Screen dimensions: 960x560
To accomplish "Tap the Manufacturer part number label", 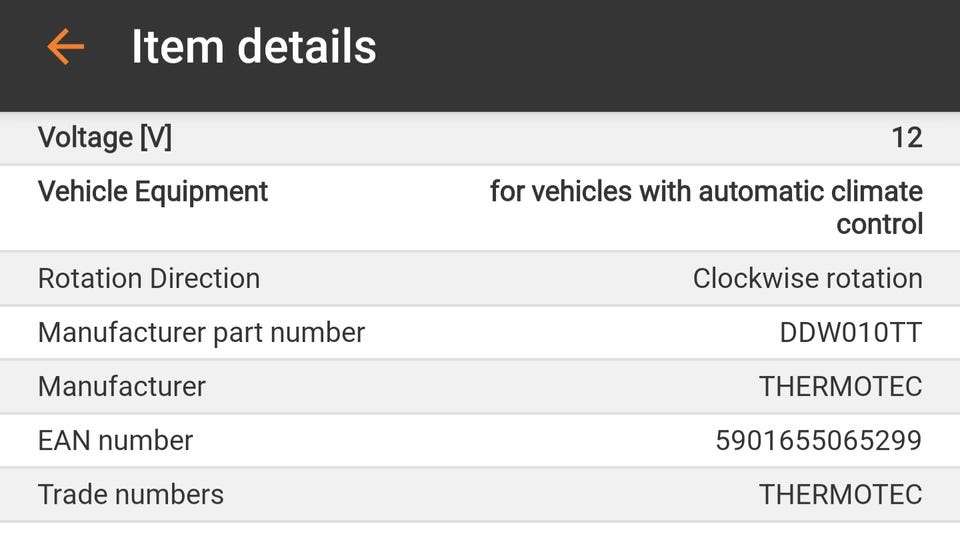I will [201, 332].
